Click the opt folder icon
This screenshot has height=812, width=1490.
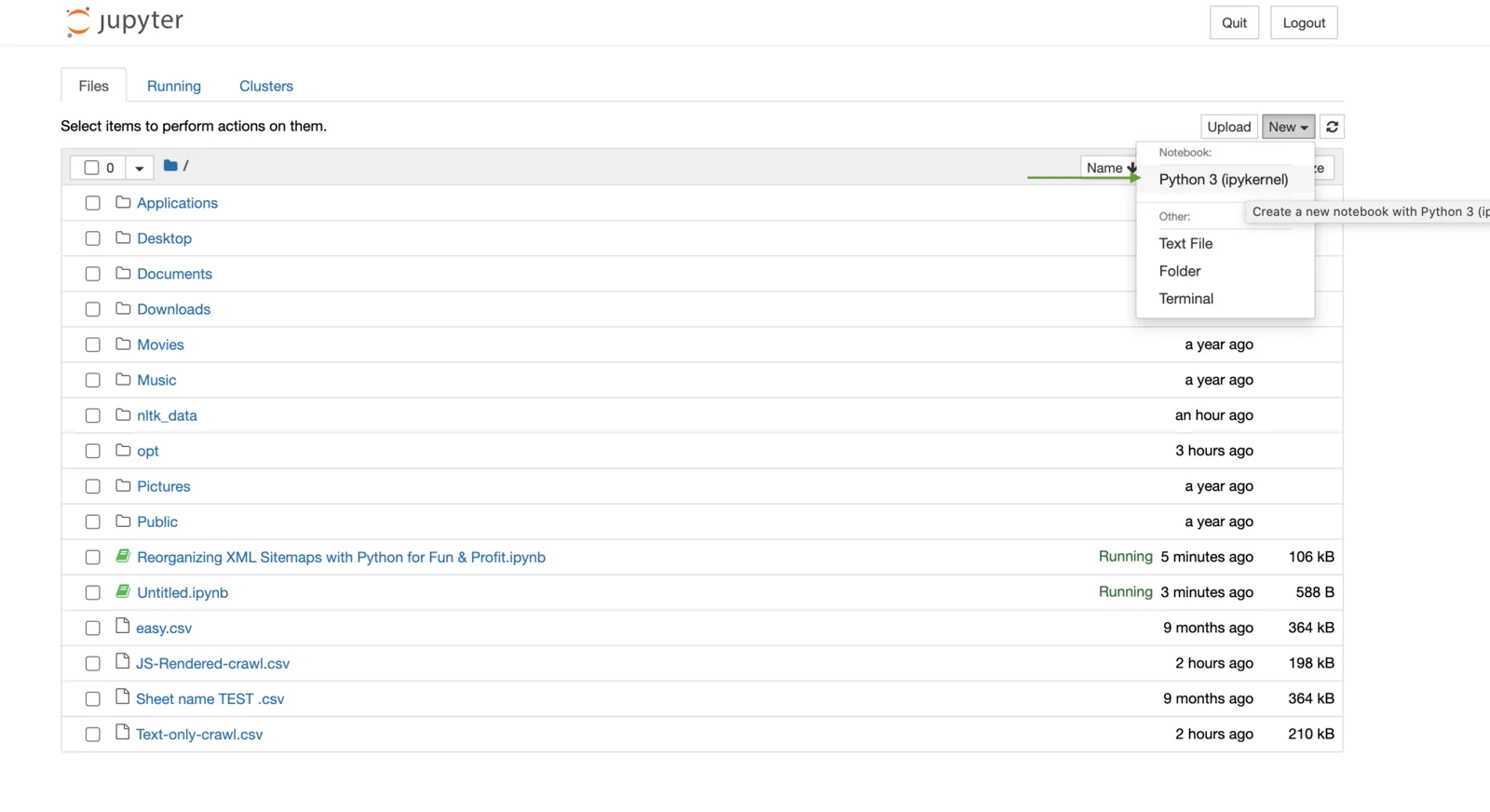tap(123, 450)
